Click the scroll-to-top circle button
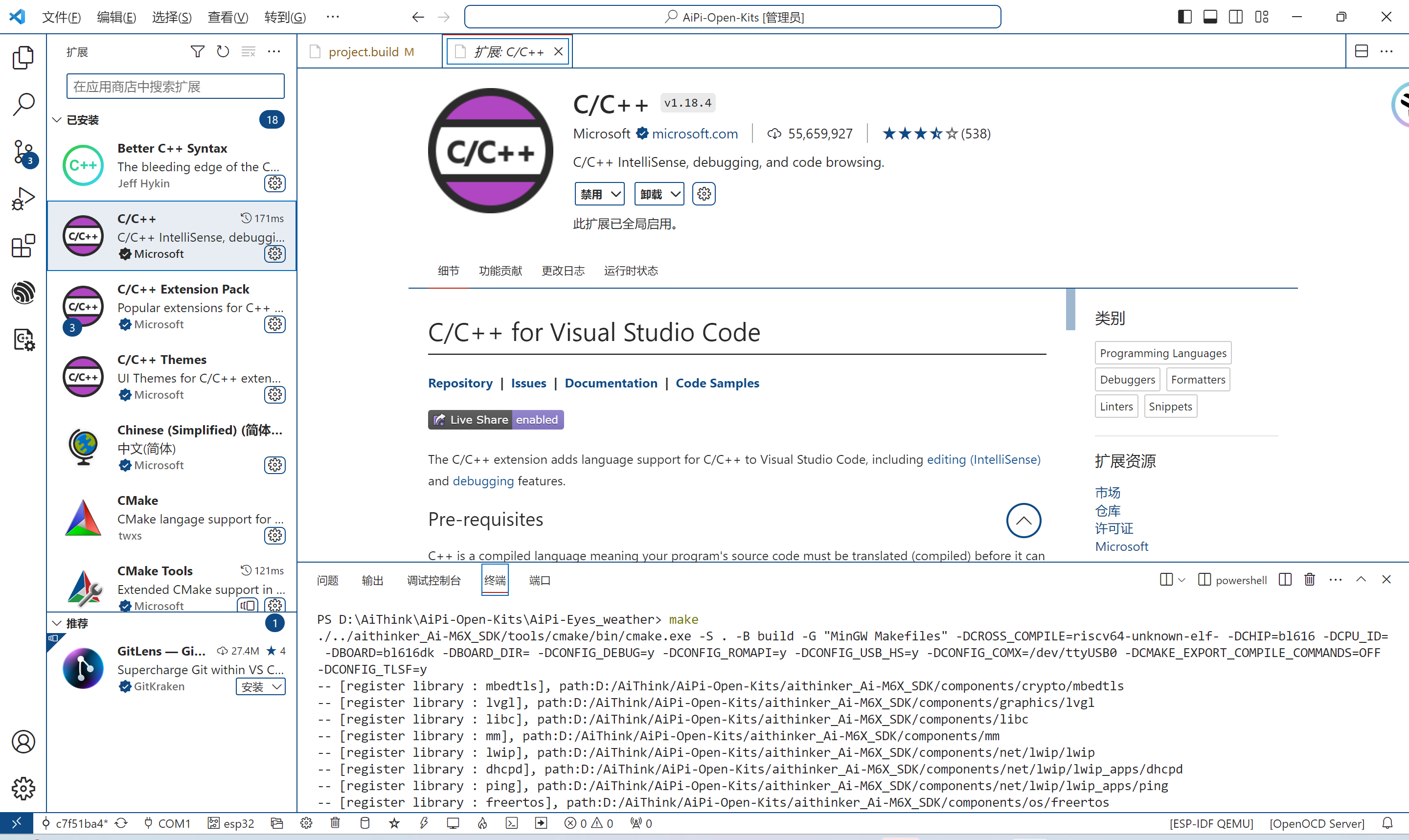 coord(1023,521)
